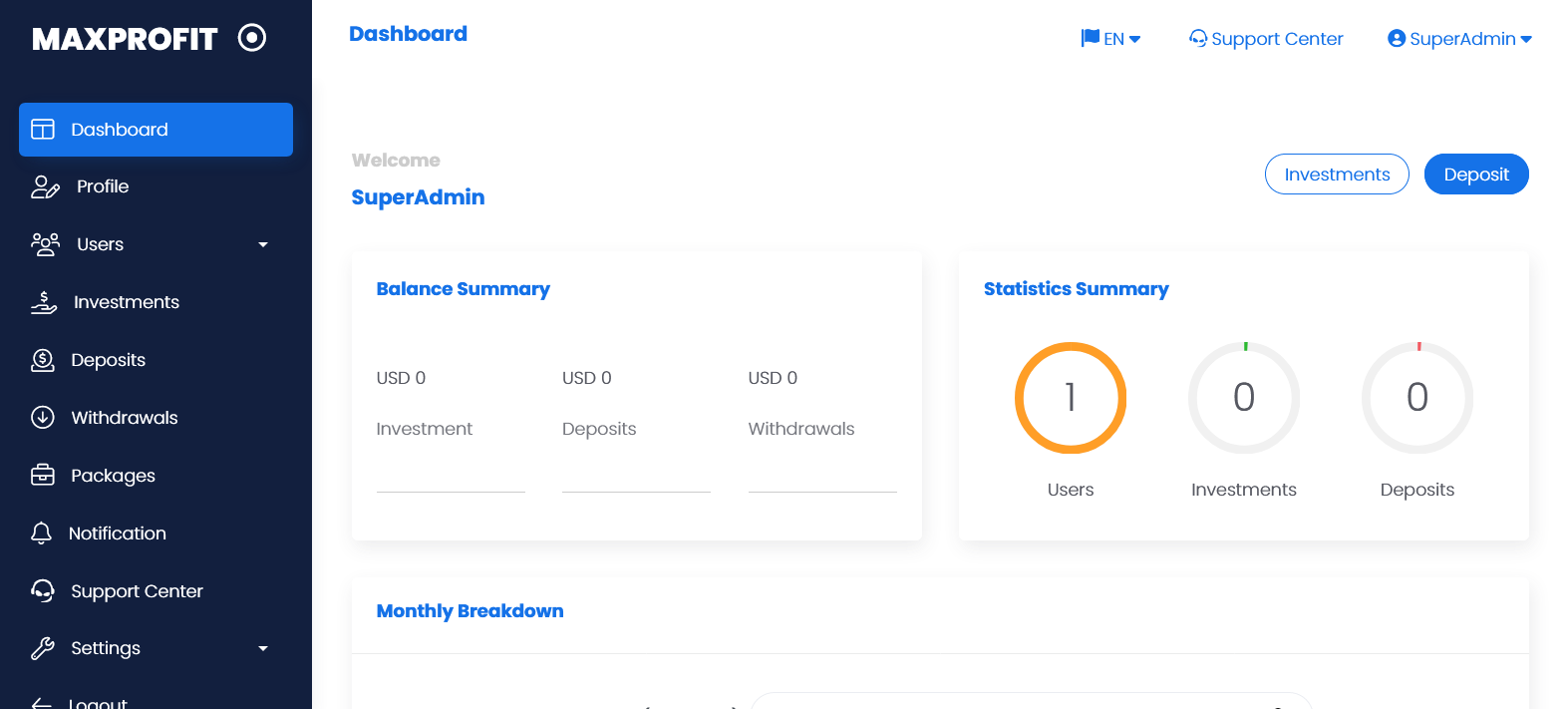Image resolution: width=1568 pixels, height=709 pixels.
Task: Click the Deposits zero-count circle gauge
Action: click(1416, 398)
